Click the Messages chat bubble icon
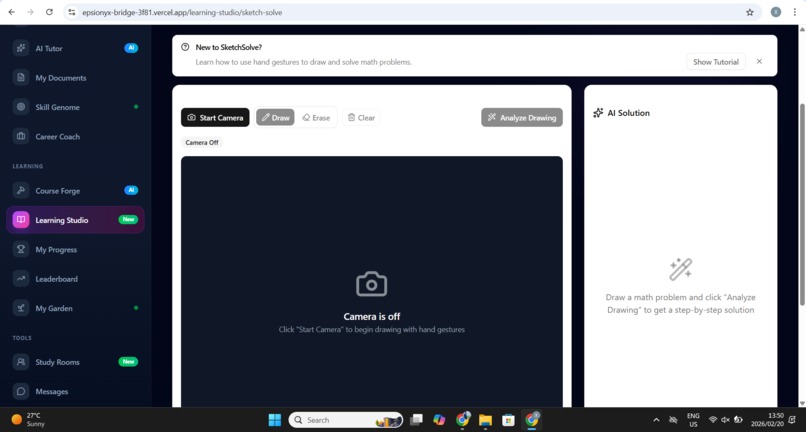This screenshot has height=432, width=806. coord(21,391)
